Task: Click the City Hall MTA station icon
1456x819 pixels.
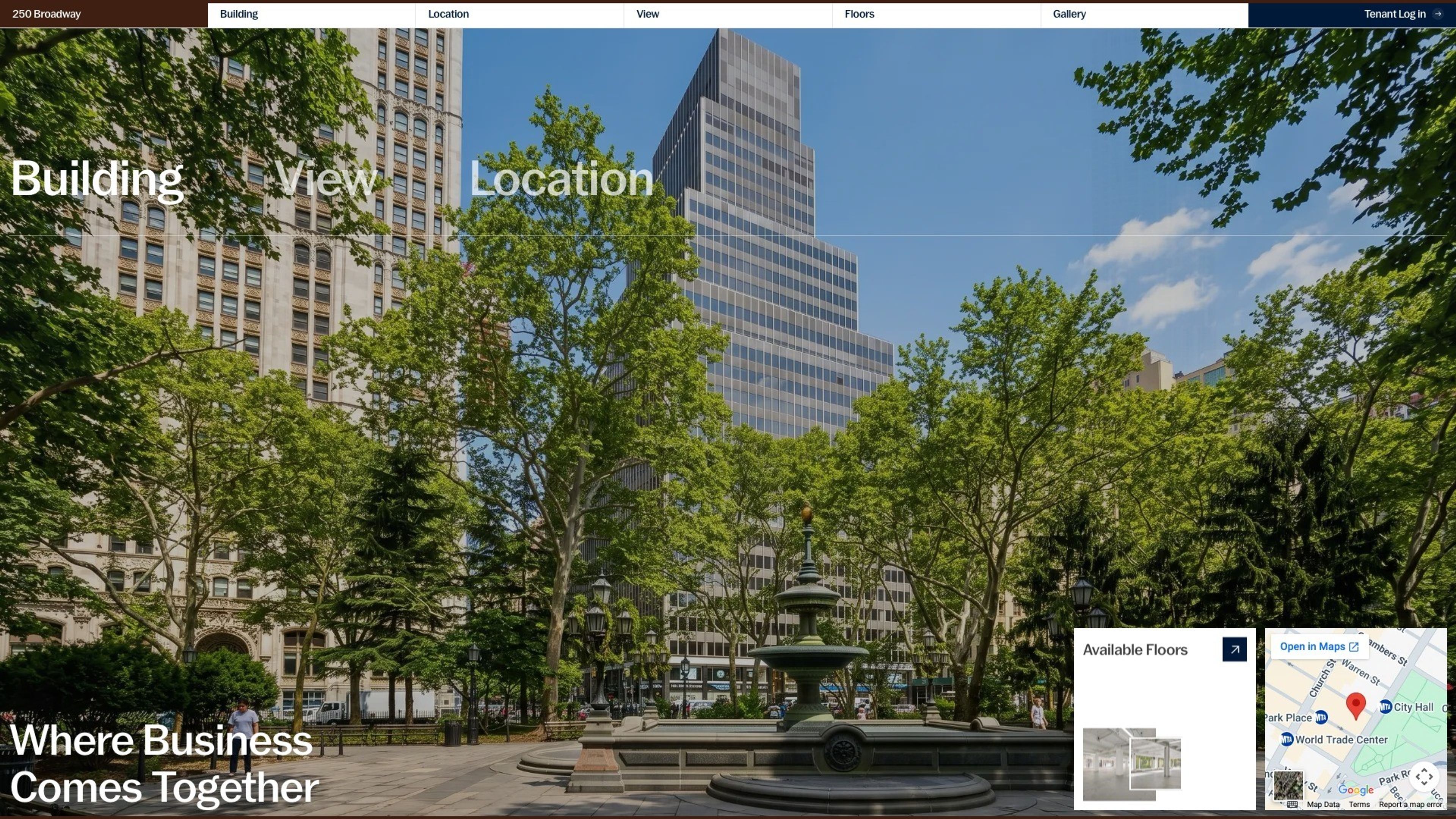Action: point(1385,707)
